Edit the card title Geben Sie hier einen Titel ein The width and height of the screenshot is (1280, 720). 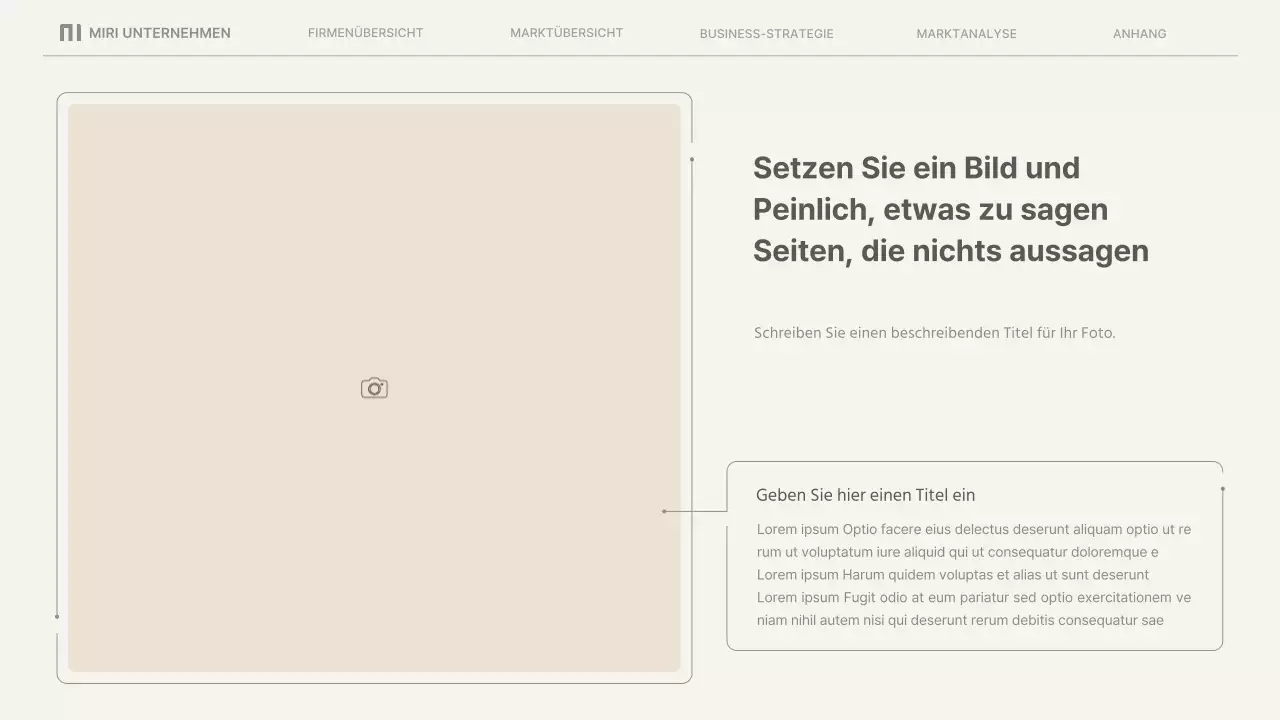(x=864, y=495)
